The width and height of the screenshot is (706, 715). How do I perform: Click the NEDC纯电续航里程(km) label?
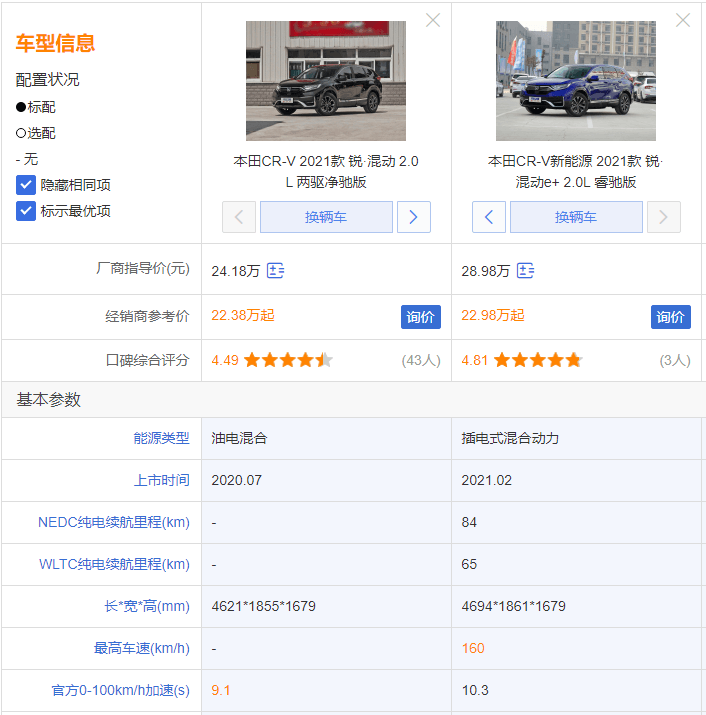pos(114,522)
